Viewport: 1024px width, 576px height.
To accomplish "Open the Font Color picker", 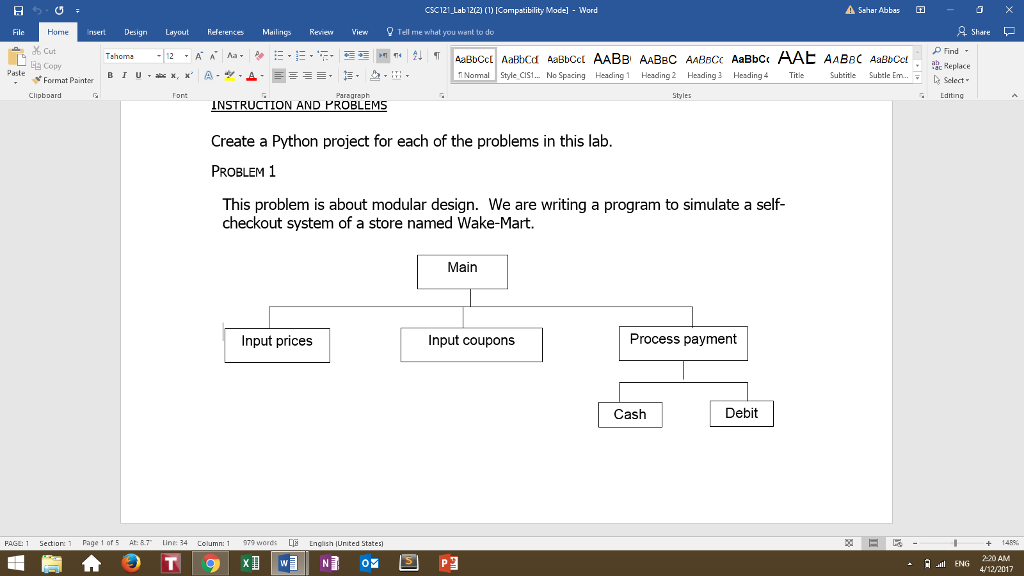I will click(252, 77).
